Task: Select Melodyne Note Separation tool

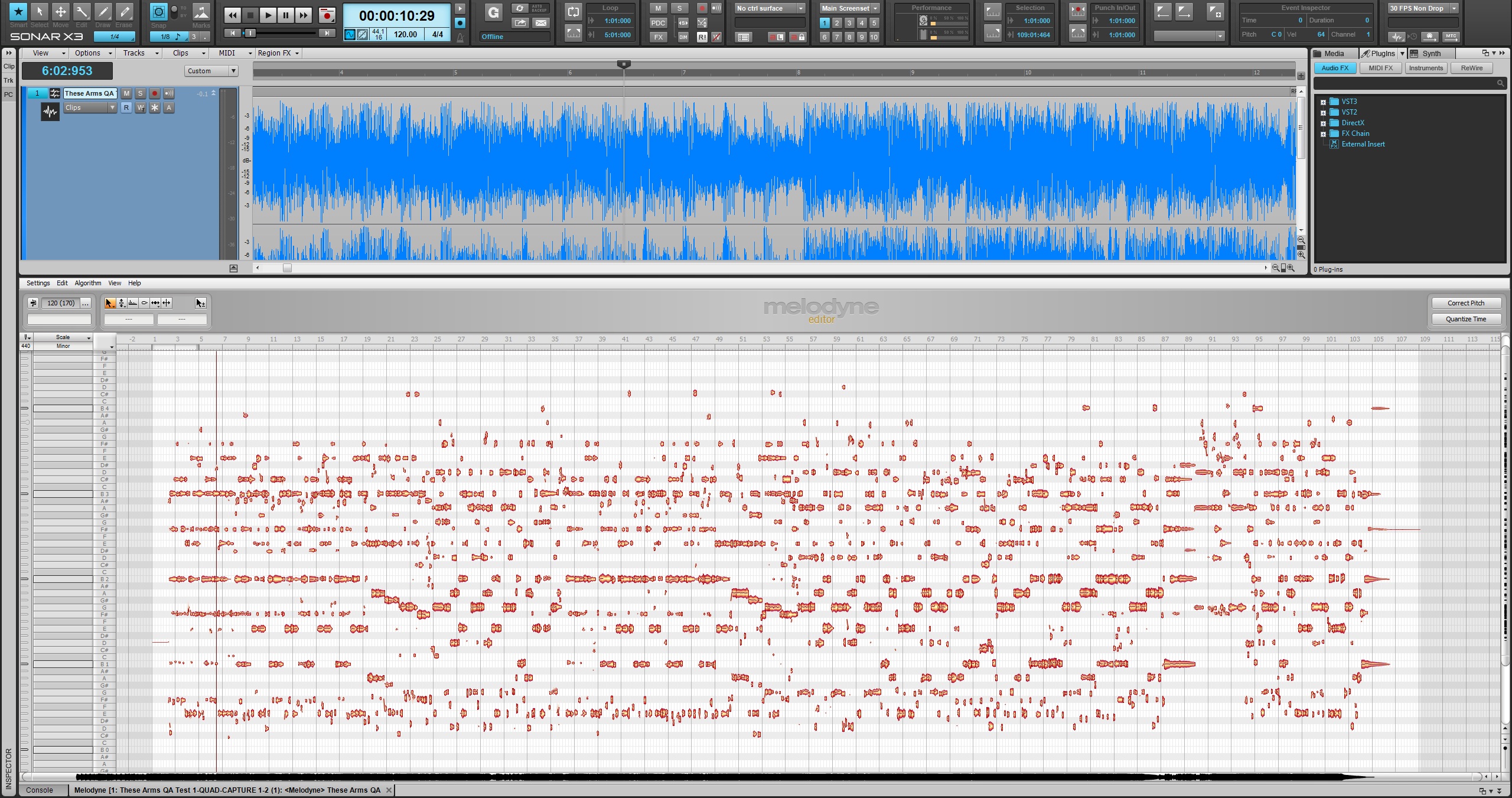Action: pos(167,303)
